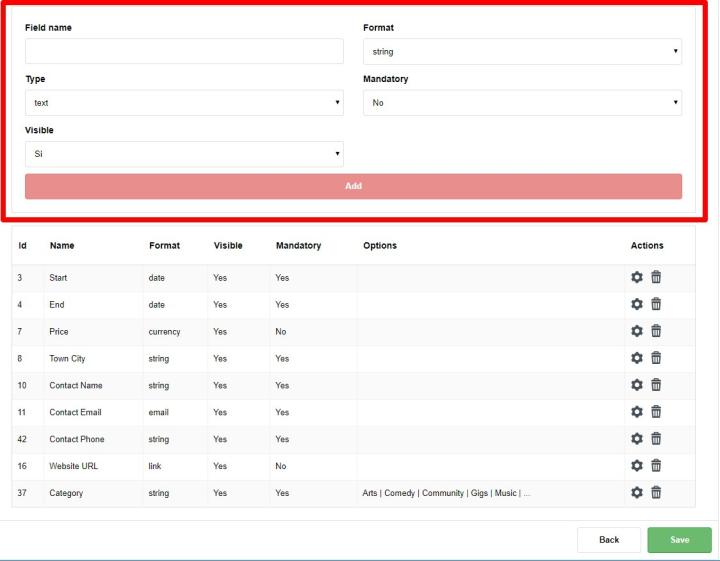720x561 pixels.
Task: Open the Mandatory dropdown set to No
Action: [x=522, y=103]
